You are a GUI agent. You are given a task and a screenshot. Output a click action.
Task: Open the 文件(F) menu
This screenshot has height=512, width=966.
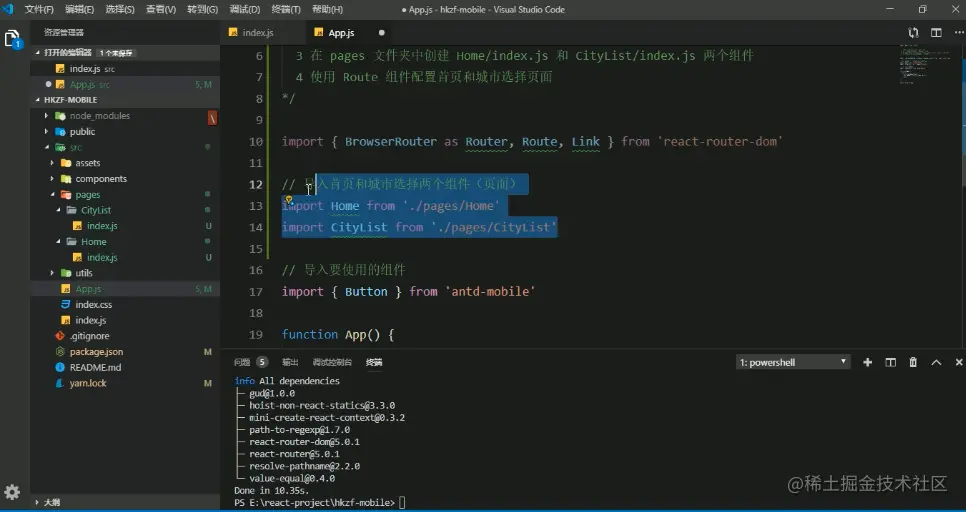39,9
